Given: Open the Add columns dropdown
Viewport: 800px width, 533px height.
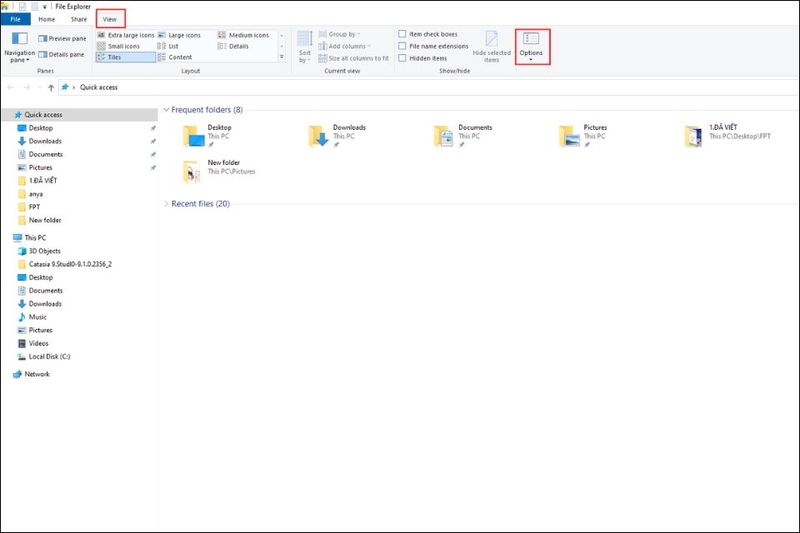Looking at the screenshot, I should [x=344, y=46].
